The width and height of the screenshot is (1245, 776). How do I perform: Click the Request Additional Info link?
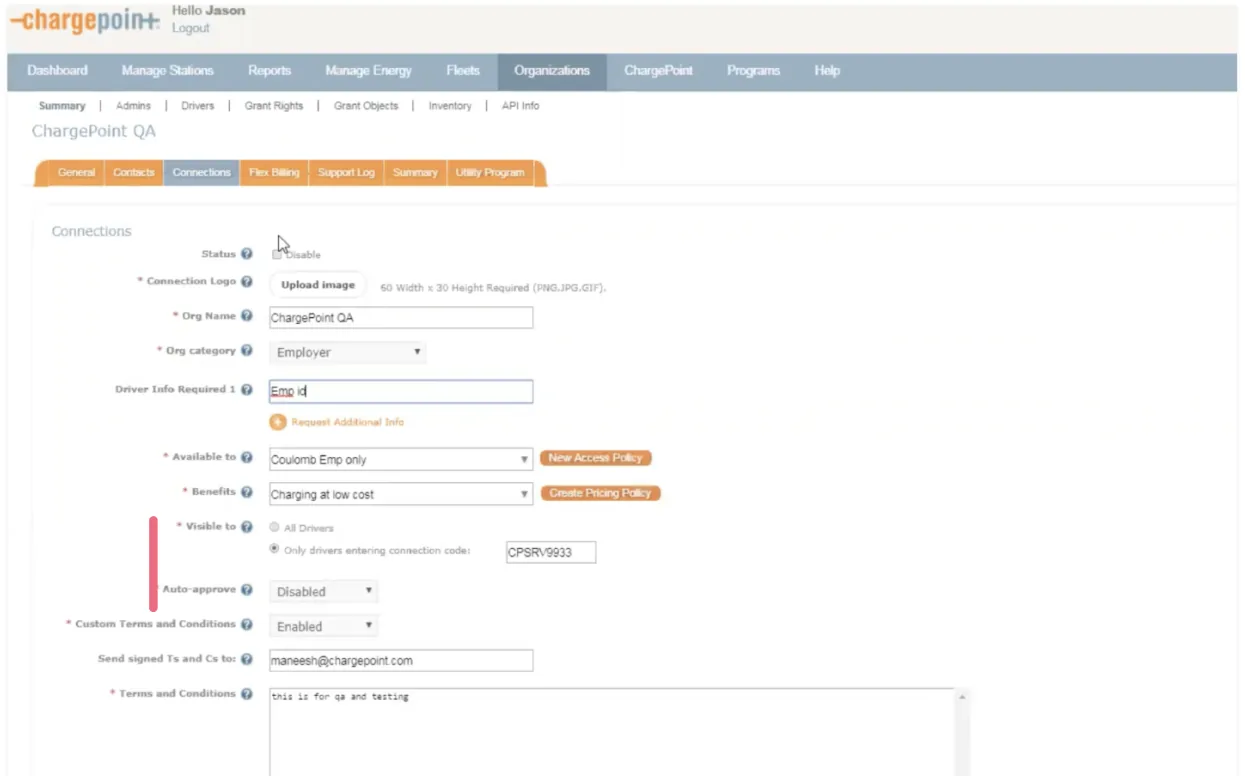pos(348,422)
